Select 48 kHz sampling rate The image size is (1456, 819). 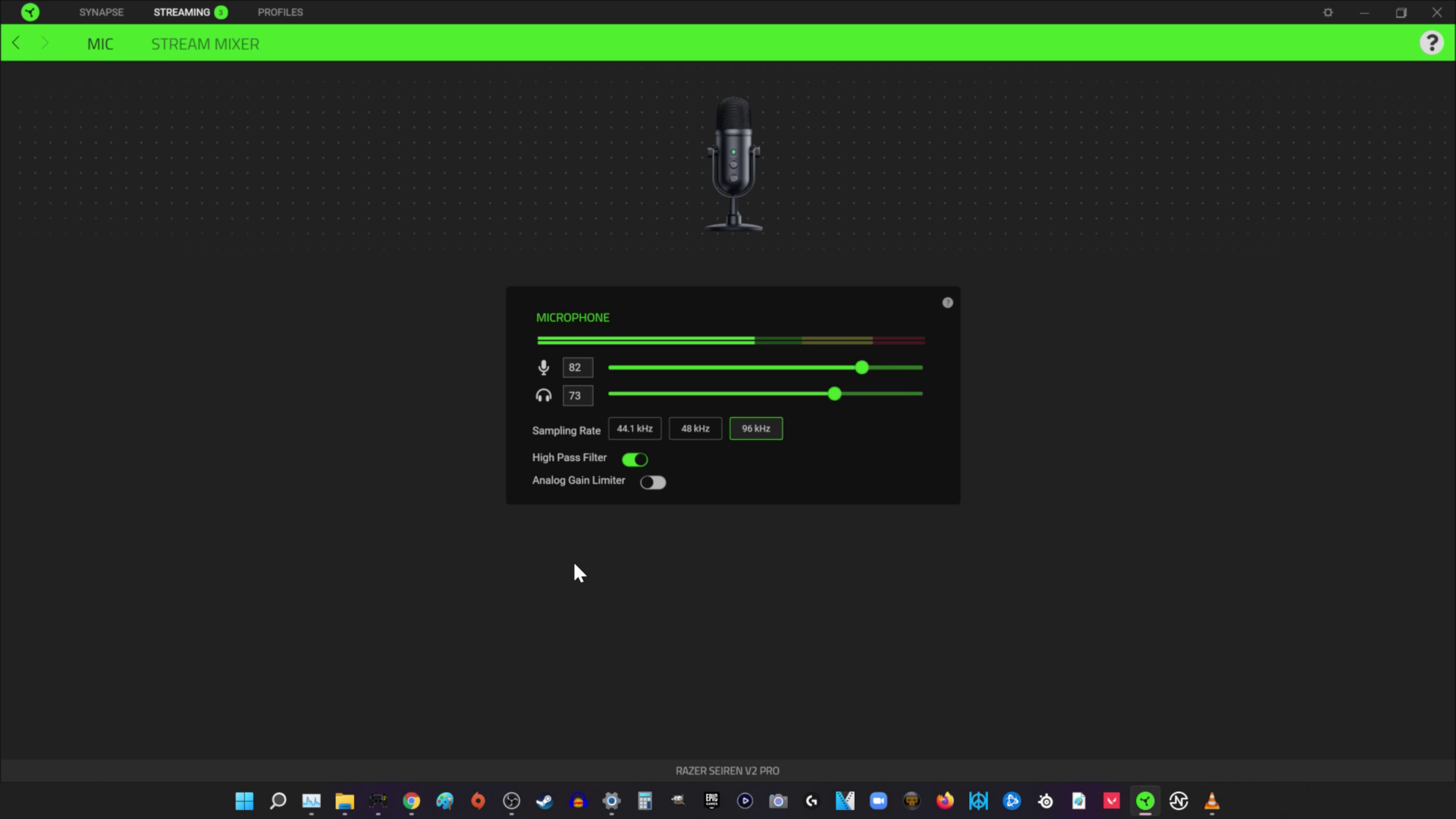coord(695,428)
